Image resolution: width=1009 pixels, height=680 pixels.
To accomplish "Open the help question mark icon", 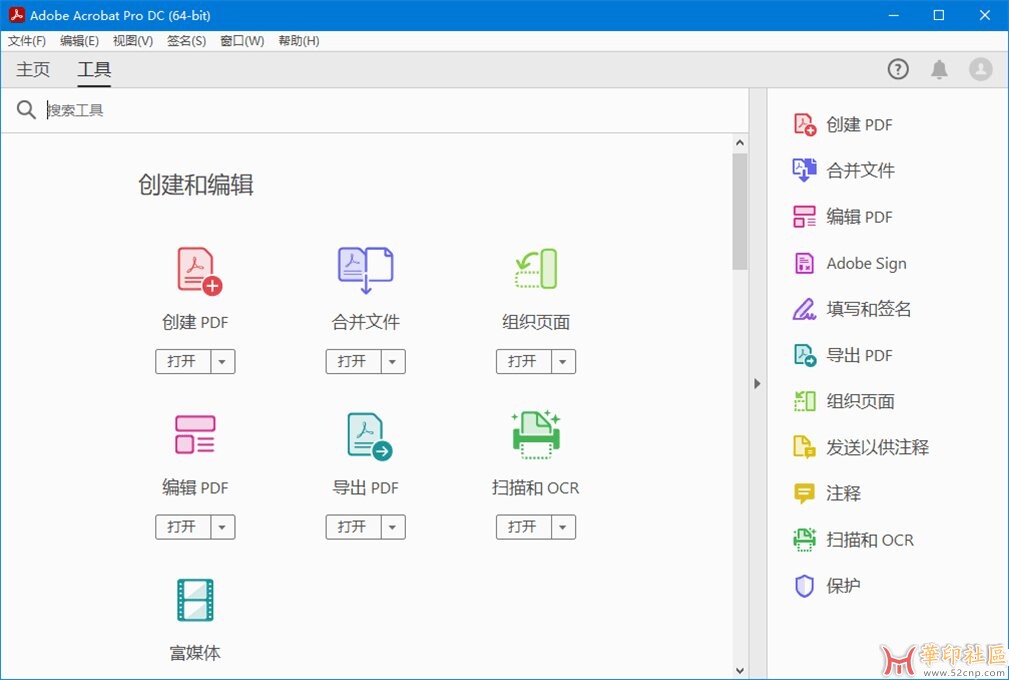I will [x=898, y=69].
